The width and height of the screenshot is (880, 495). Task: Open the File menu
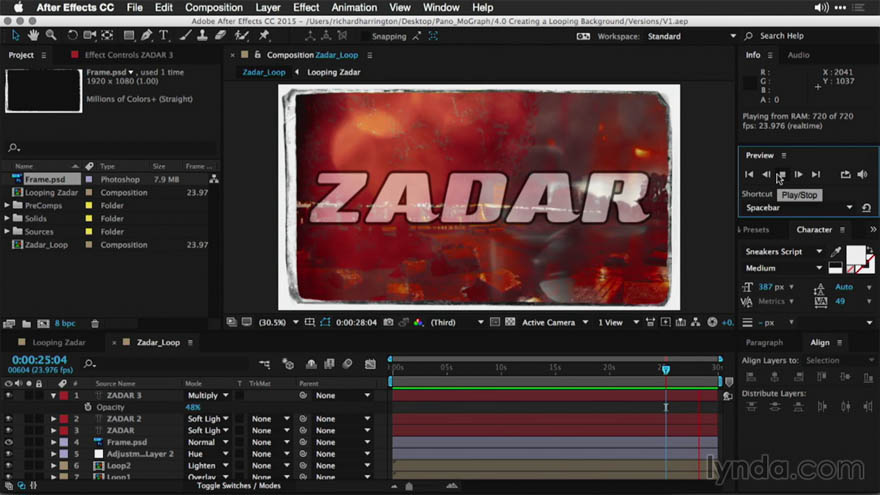[x=135, y=7]
